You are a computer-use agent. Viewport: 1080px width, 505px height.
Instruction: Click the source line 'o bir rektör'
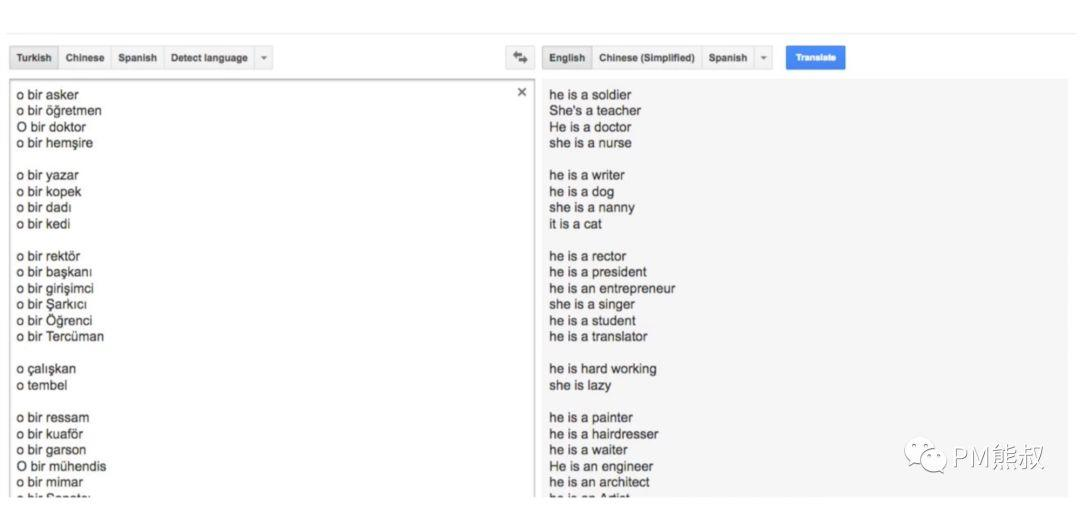click(x=48, y=256)
